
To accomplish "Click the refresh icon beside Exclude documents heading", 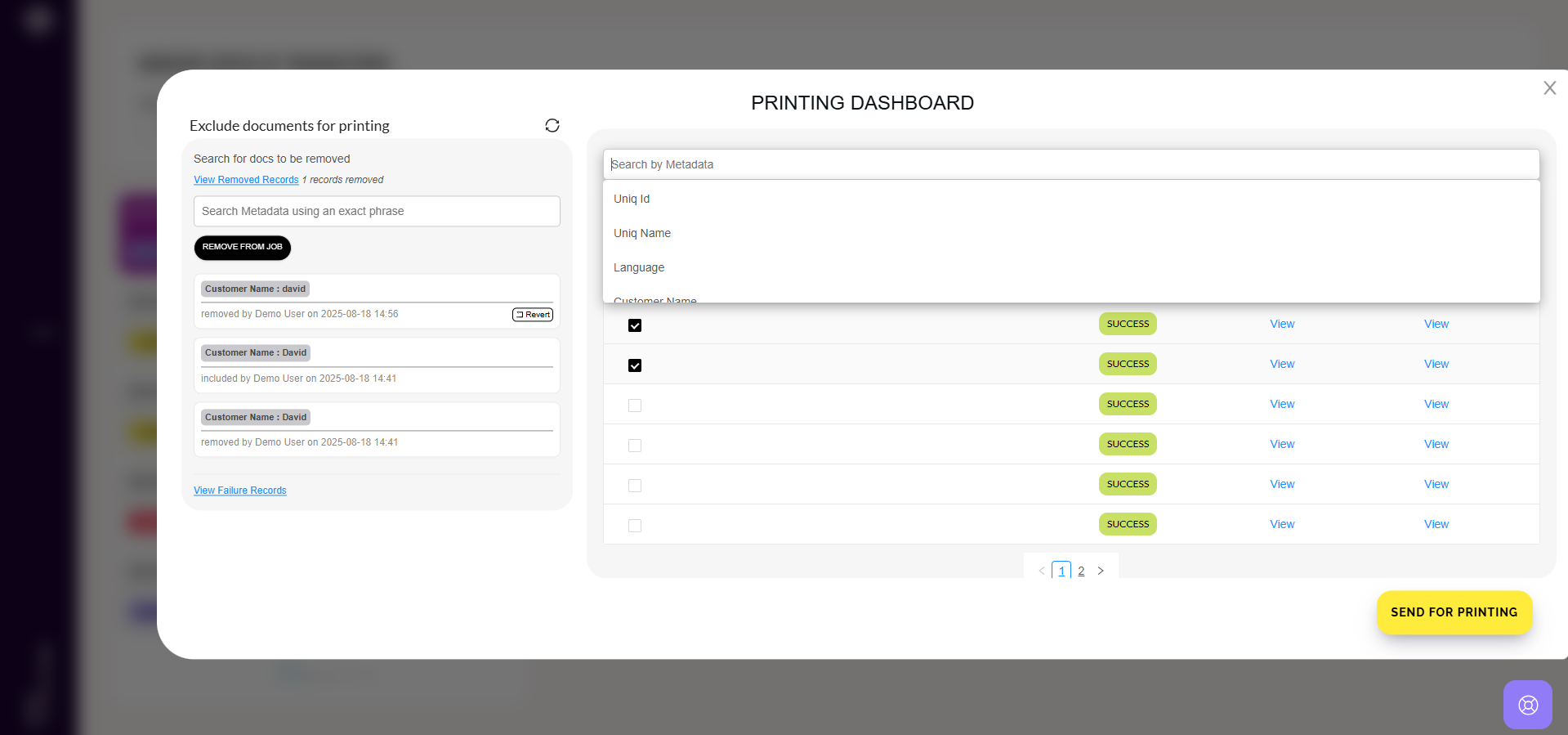I will [552, 125].
